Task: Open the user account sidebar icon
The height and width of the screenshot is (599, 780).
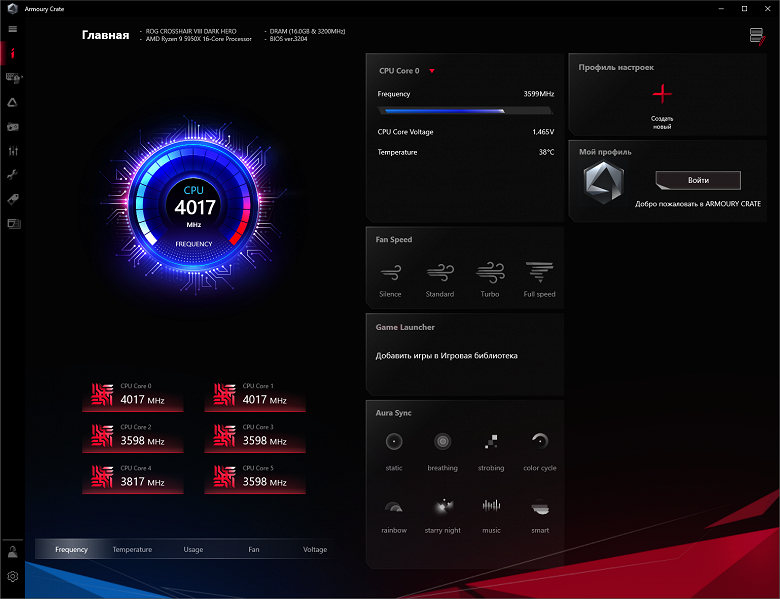Action: point(12,552)
